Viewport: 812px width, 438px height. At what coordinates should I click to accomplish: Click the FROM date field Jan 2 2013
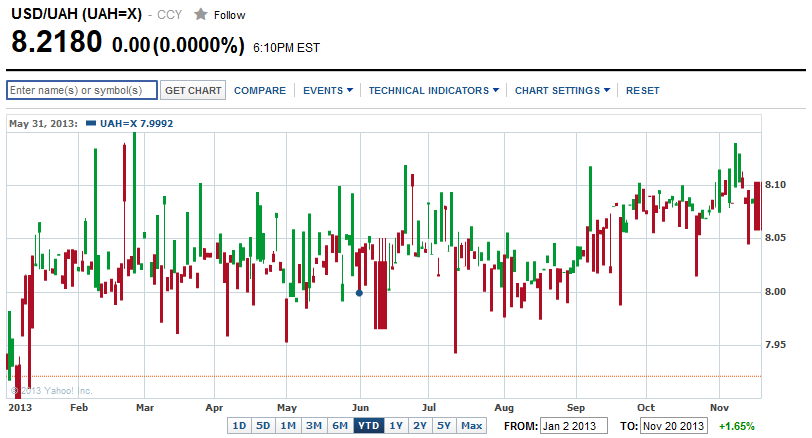click(574, 426)
